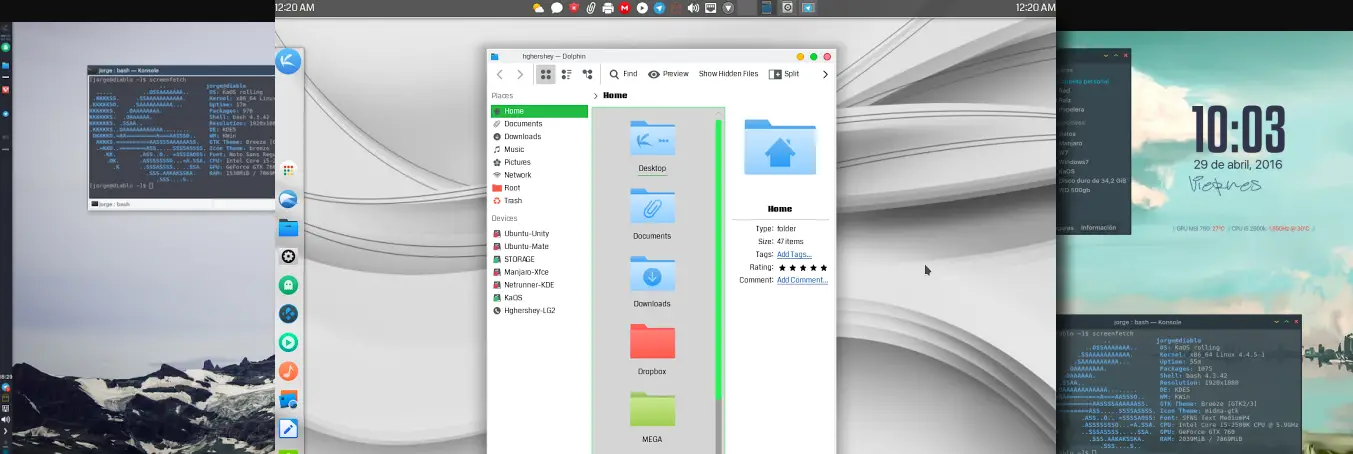Viewport: 1353px width, 454px height.
Task: Open the orange music dock icon
Action: pos(288,371)
